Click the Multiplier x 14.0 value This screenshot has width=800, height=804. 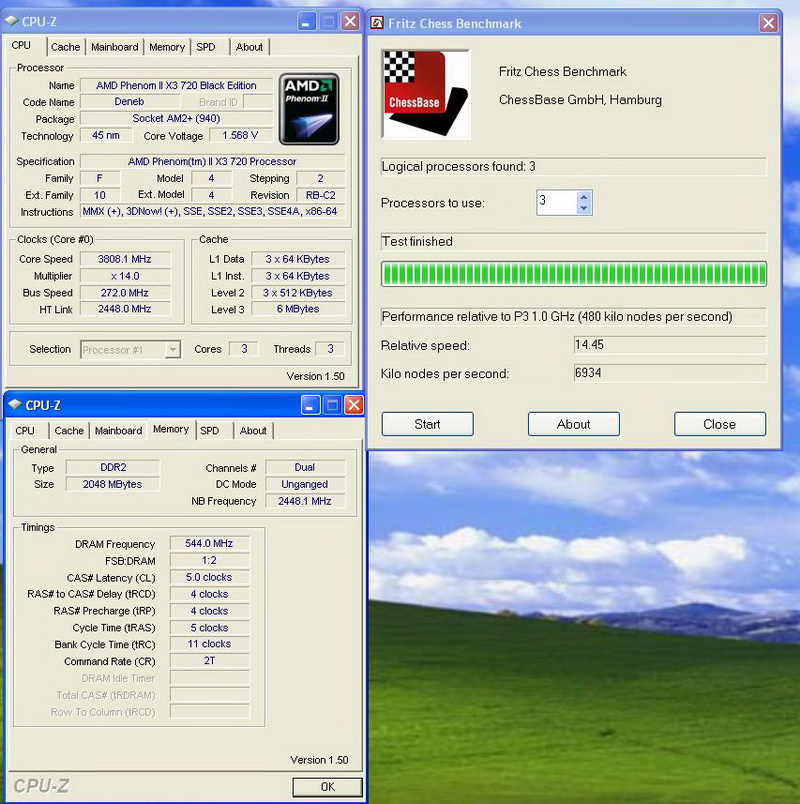[x=125, y=276]
